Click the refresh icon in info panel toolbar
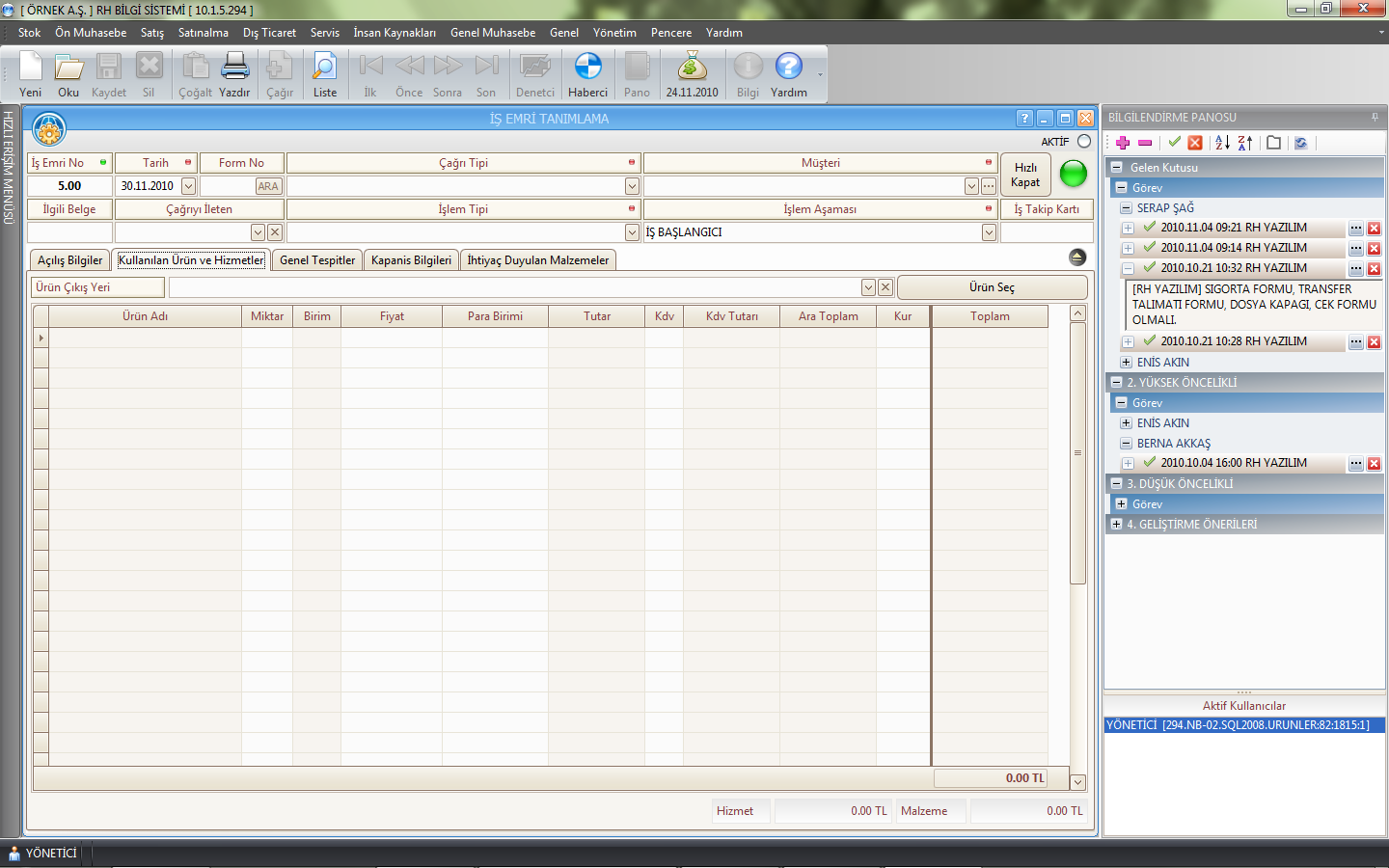Screen dimensions: 1389x868 tap(1300, 143)
